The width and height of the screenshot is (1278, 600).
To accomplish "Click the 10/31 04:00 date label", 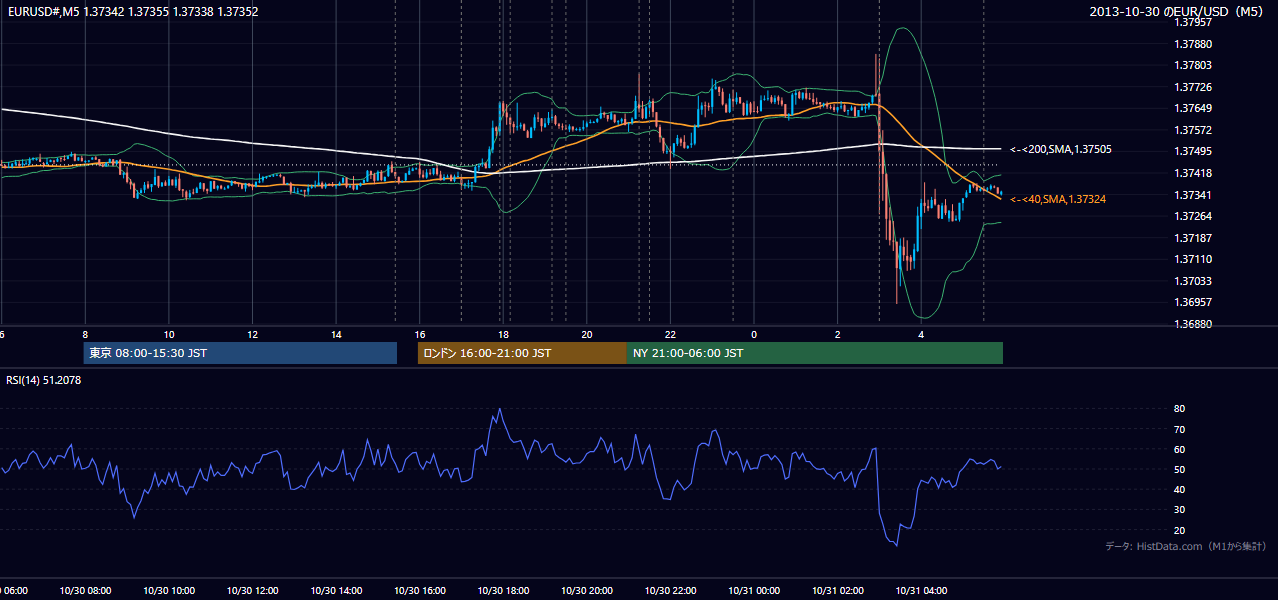I will pyautogui.click(x=921, y=591).
